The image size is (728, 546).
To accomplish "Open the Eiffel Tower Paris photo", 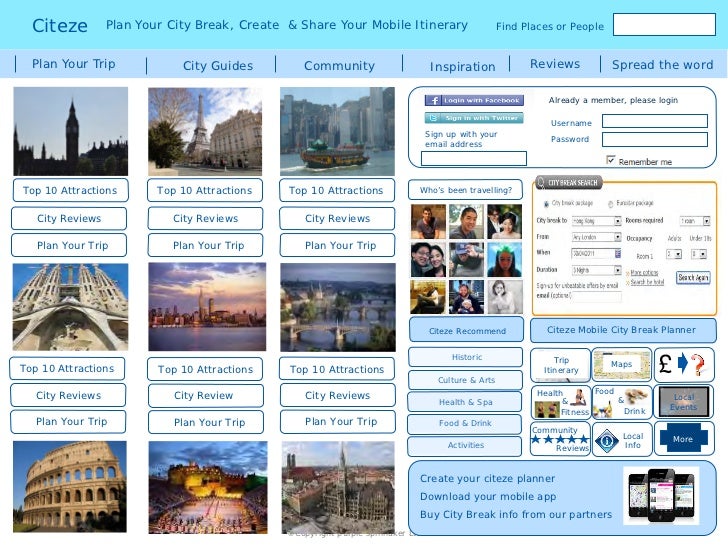I will point(205,132).
